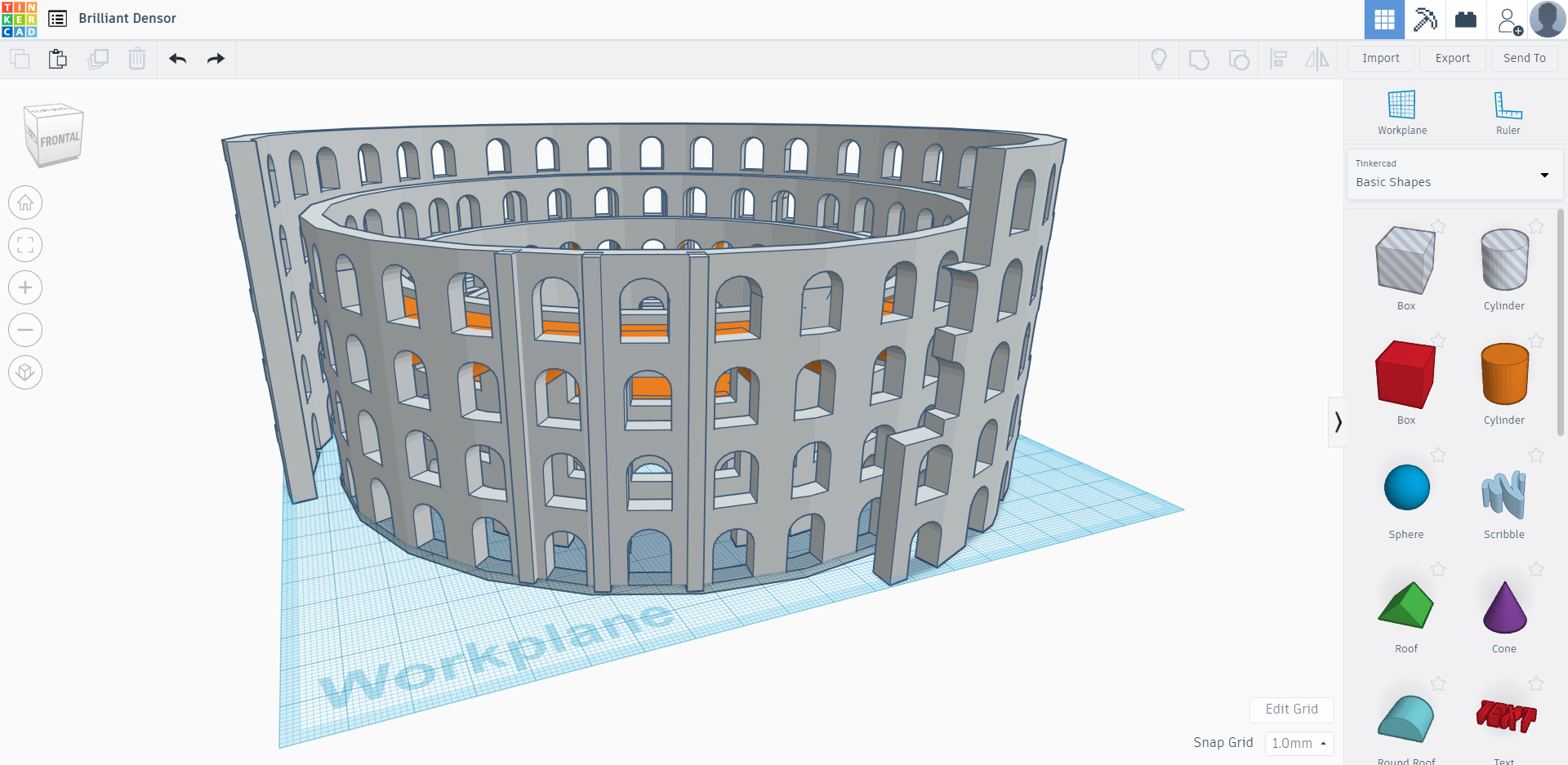
Task: Zoom out with the minus button
Action: pos(25,330)
